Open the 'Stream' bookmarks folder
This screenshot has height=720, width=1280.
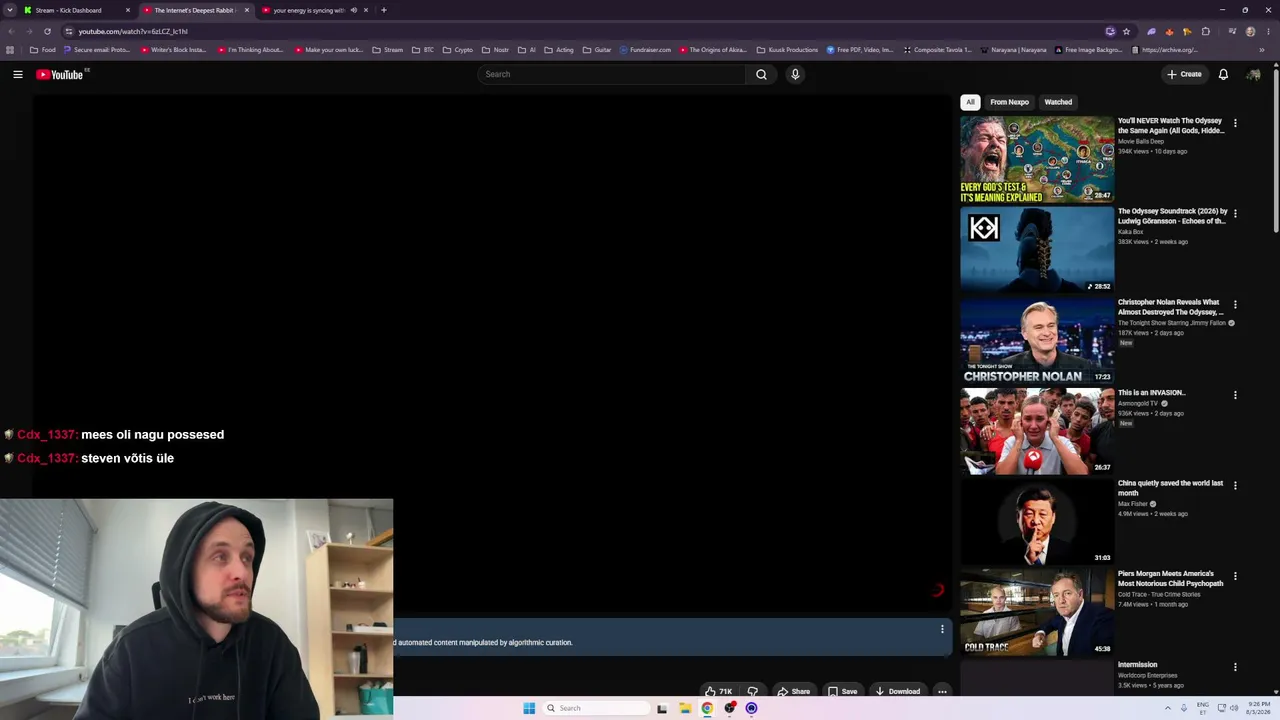coord(387,50)
